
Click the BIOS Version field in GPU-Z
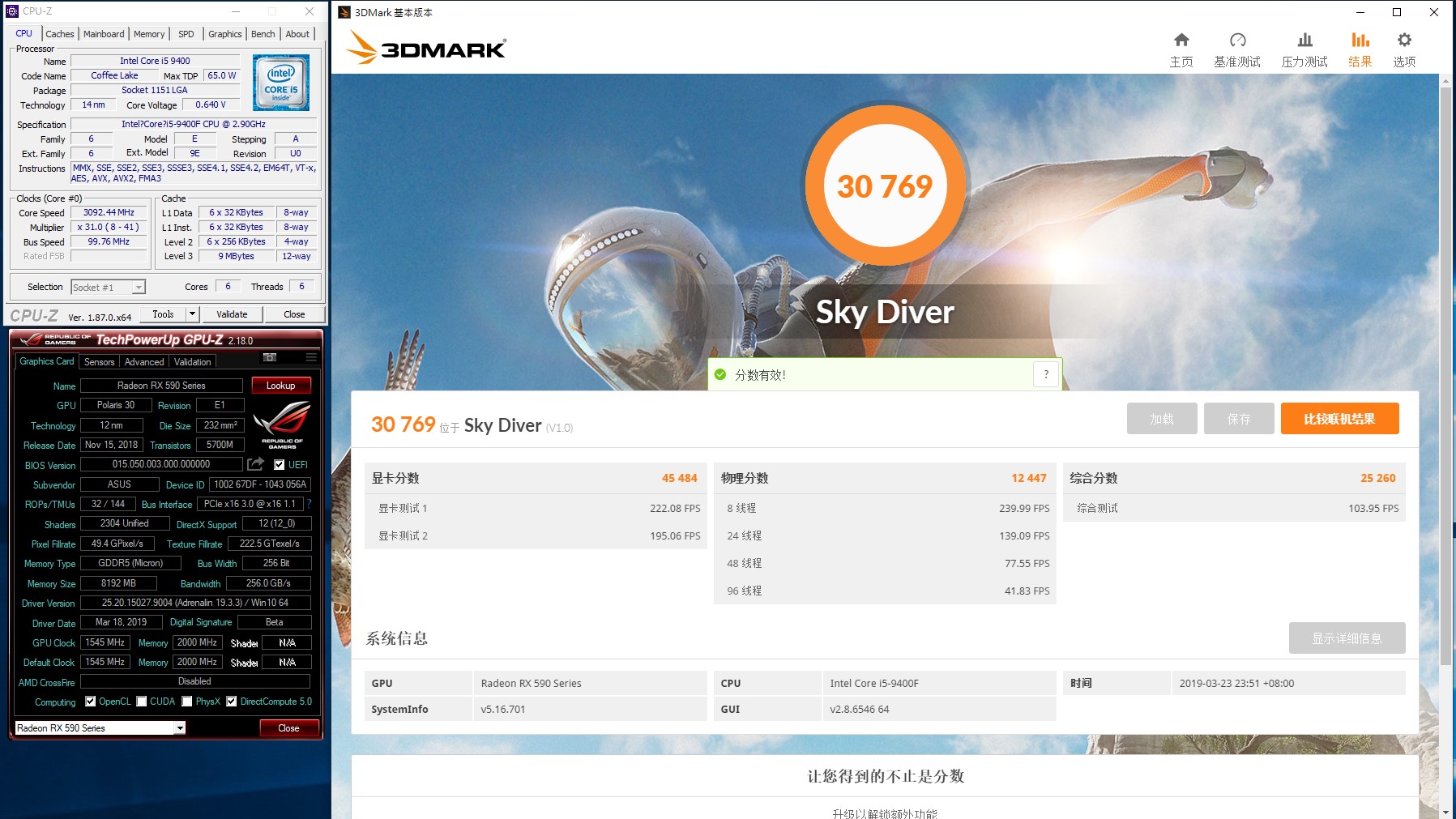[x=161, y=464]
